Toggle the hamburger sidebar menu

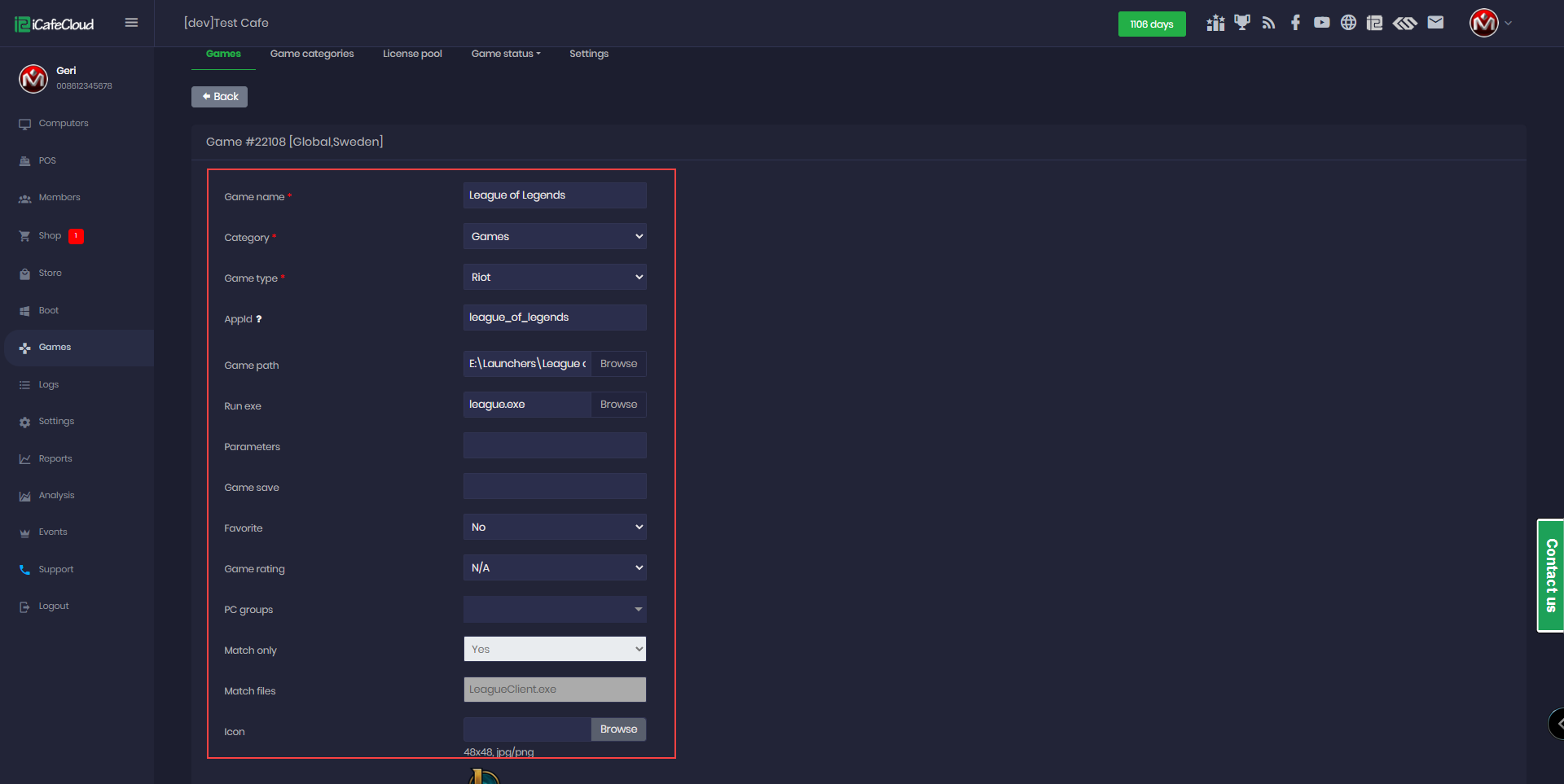coord(131,23)
